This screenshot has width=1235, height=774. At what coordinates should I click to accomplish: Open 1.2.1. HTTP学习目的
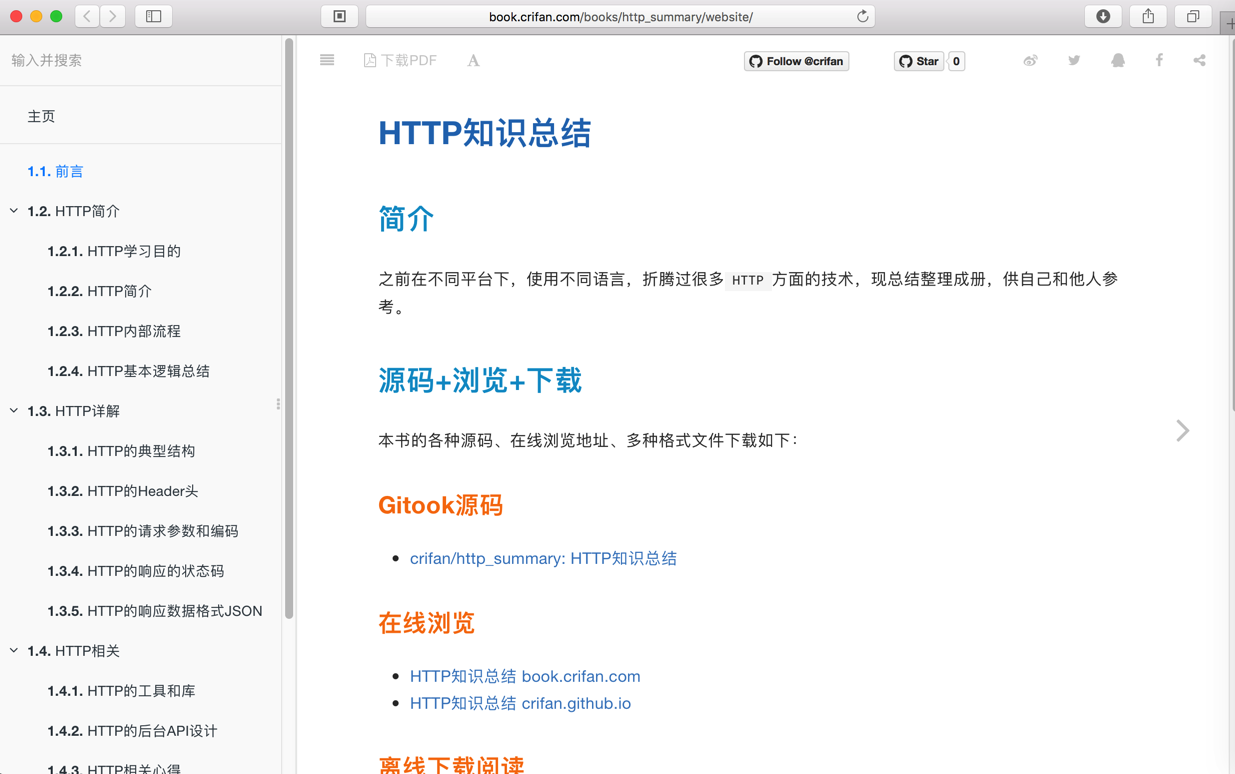click(114, 251)
